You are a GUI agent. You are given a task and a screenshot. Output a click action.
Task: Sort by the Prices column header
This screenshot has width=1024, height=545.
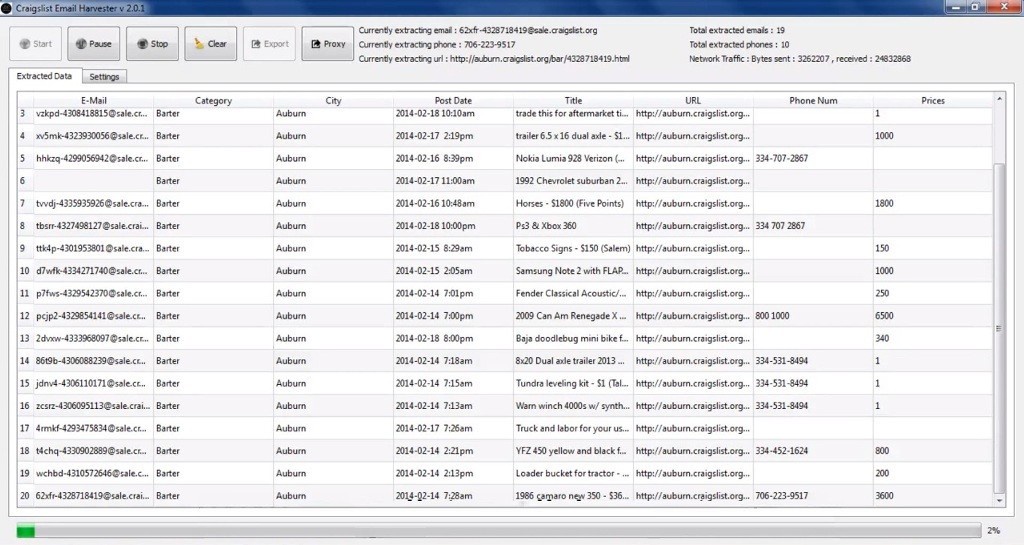point(932,100)
